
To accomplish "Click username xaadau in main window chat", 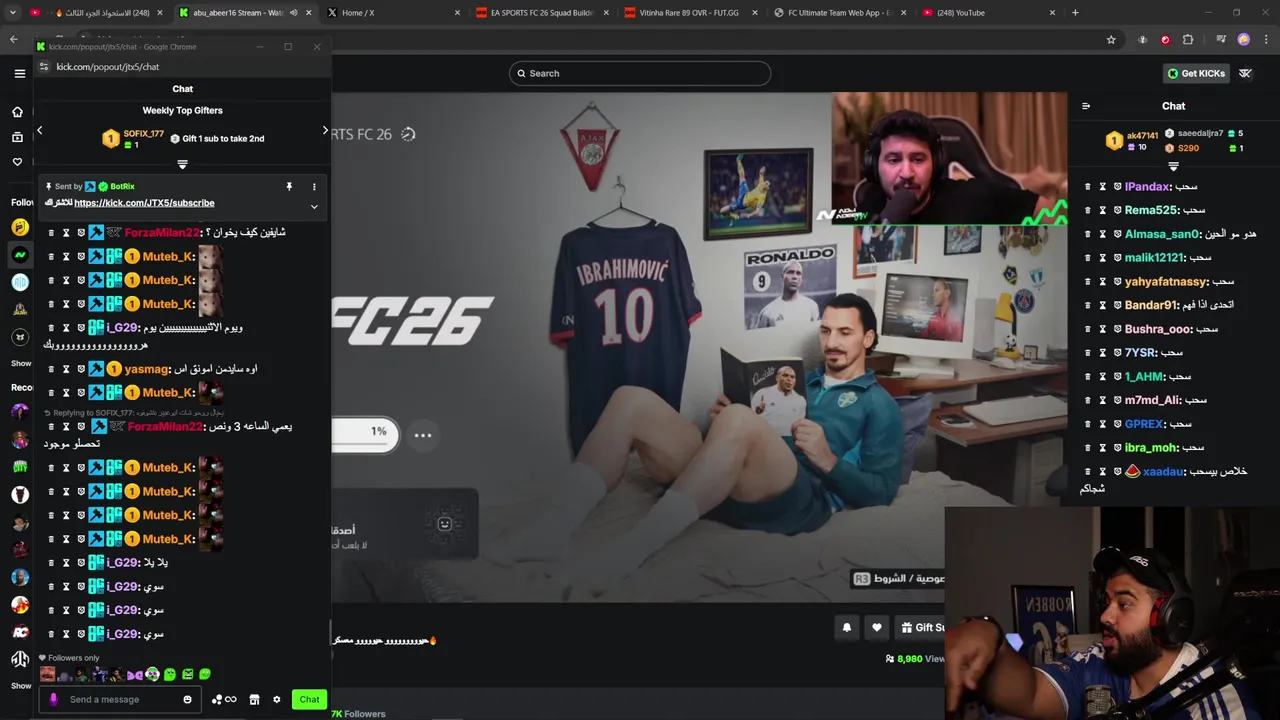I will coord(1163,471).
